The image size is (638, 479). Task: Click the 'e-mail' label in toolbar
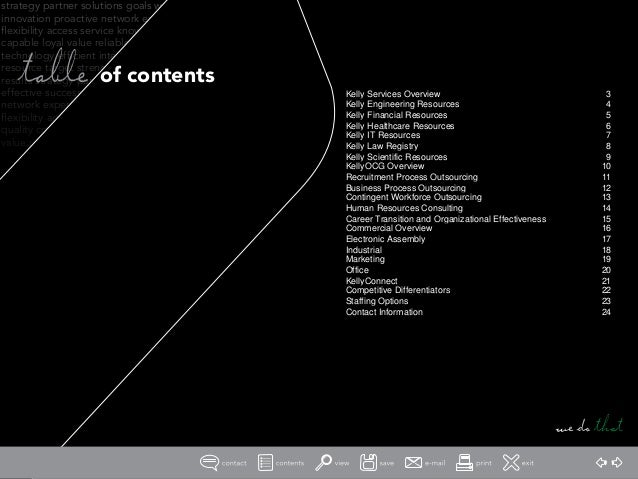point(435,463)
